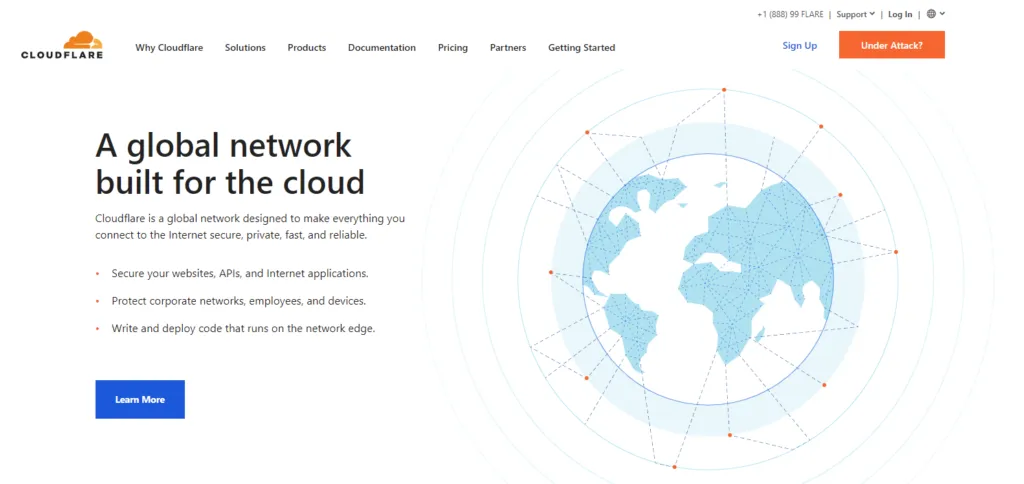The width and height of the screenshot is (1024, 484).
Task: Click text "Write and deploy code that runs on the network edge."
Action: click(x=244, y=329)
